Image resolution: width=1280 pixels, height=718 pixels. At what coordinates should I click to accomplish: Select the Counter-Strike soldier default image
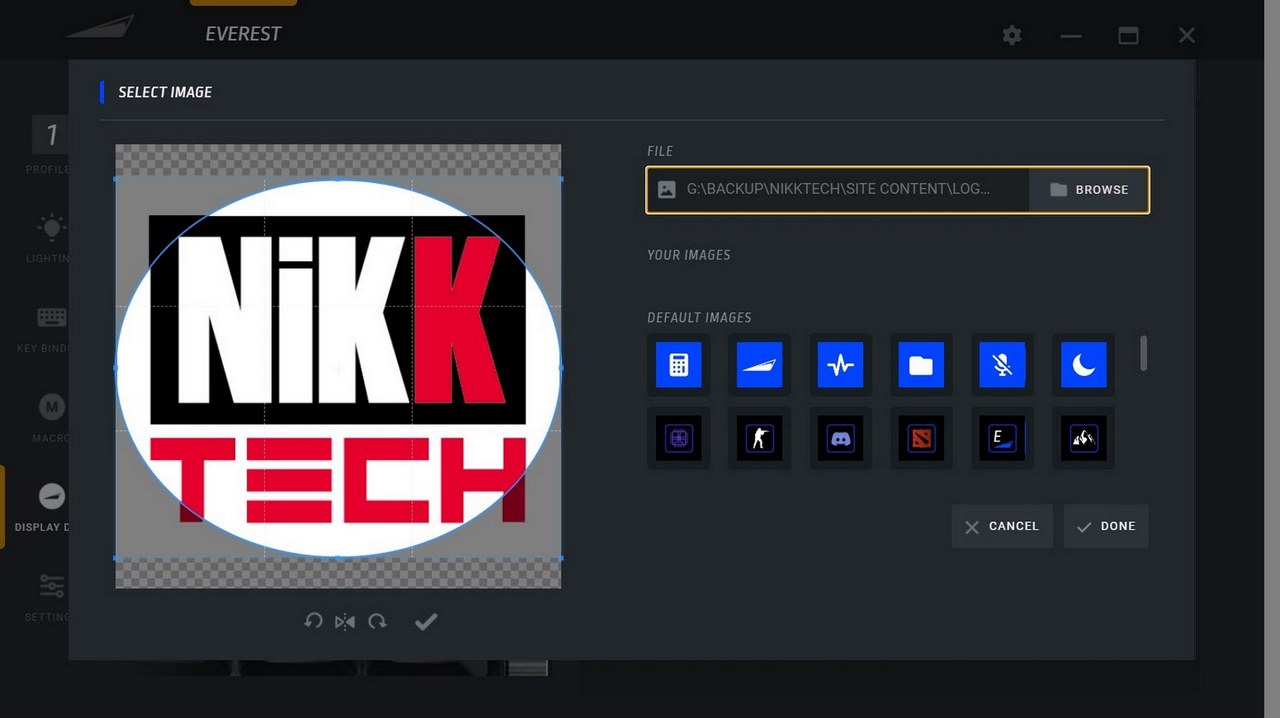[759, 438]
